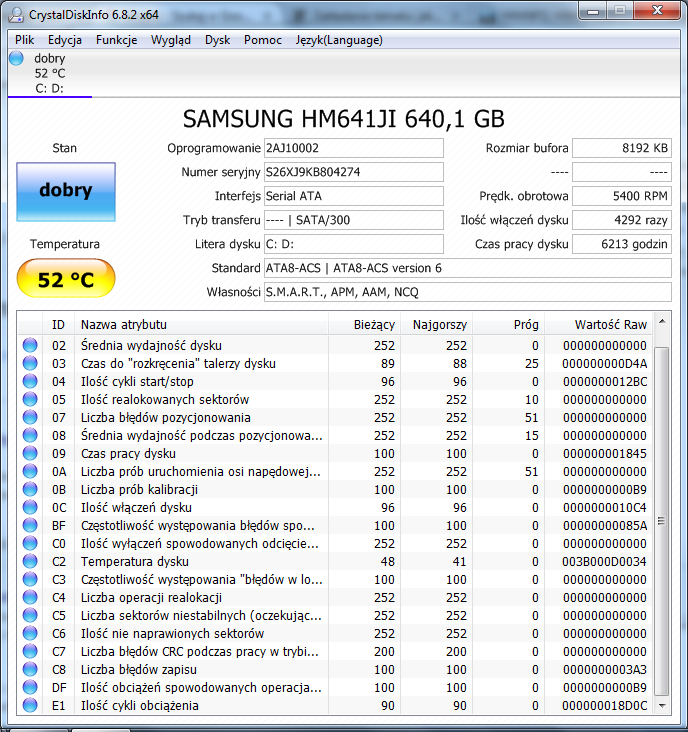
Task: Click the status icon for attribute 0B
Action: point(30,489)
